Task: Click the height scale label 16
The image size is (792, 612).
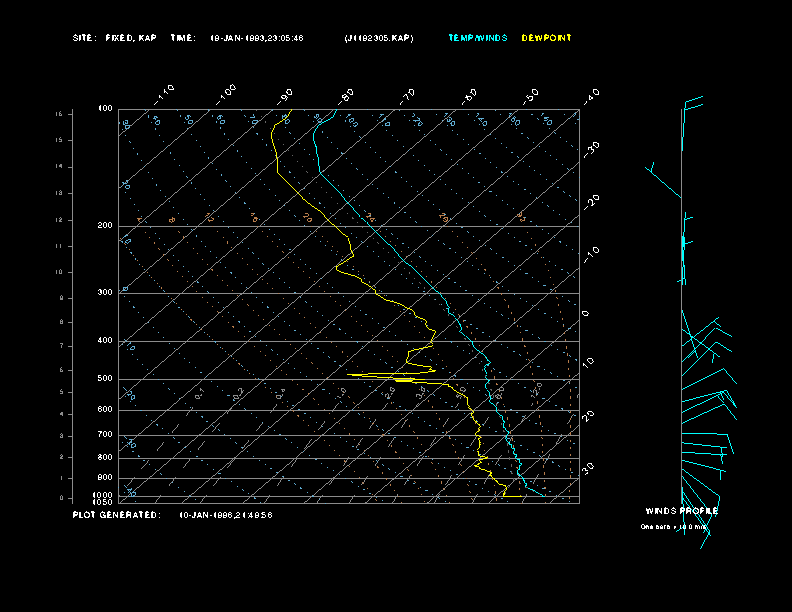Action: (x=59, y=114)
